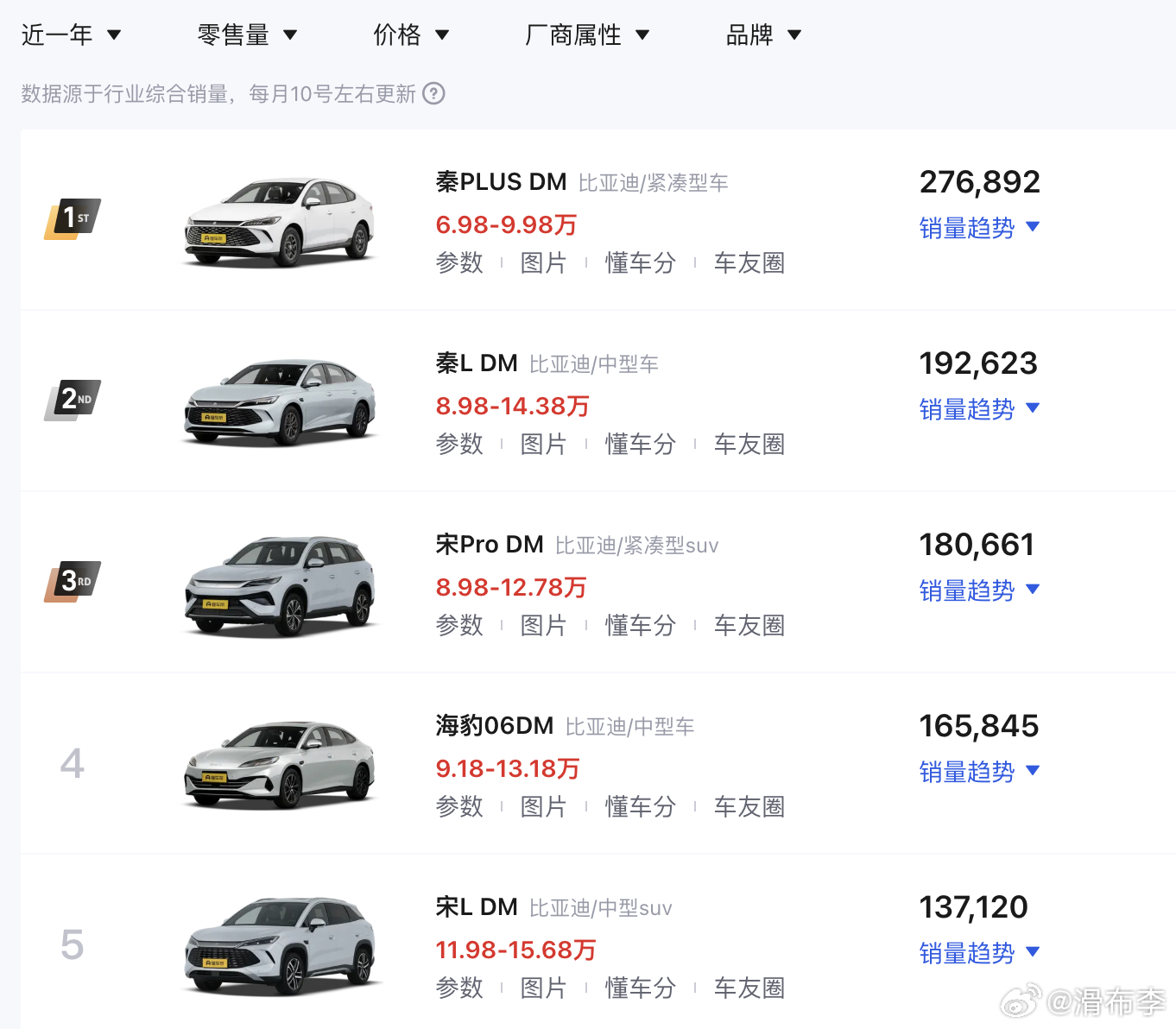Click the 秦L DM model title
Screen dimensions: 1176x1029
pyautogui.click(x=477, y=363)
